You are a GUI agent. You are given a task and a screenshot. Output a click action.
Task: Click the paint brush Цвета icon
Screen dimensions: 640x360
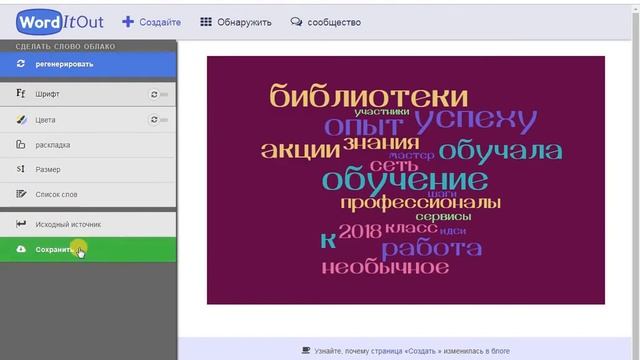tap(21, 120)
